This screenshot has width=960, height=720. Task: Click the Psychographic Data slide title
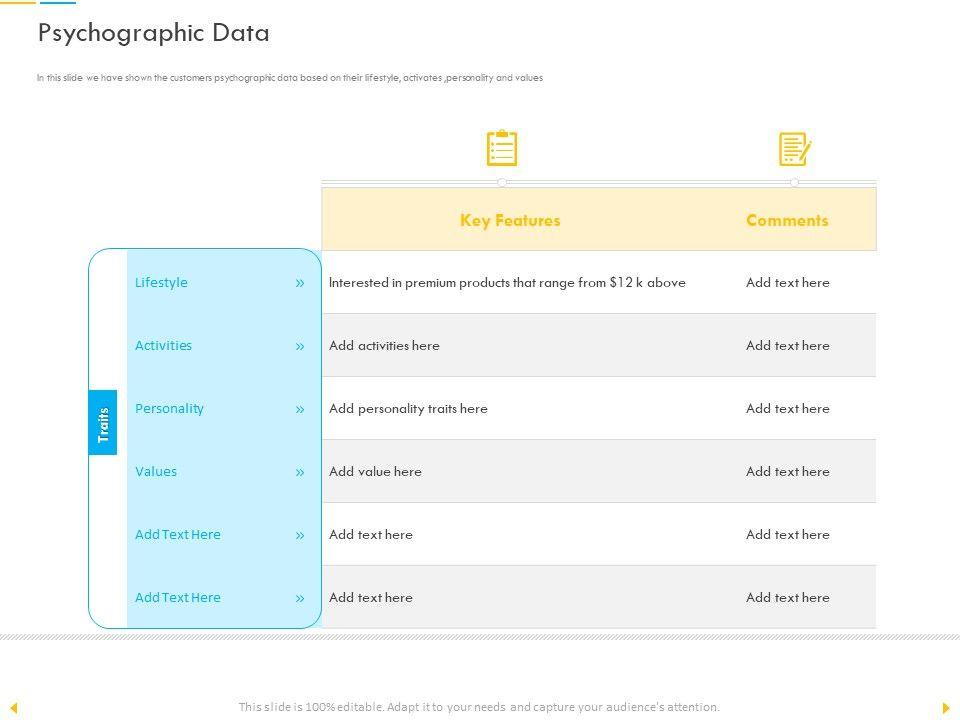pos(153,33)
